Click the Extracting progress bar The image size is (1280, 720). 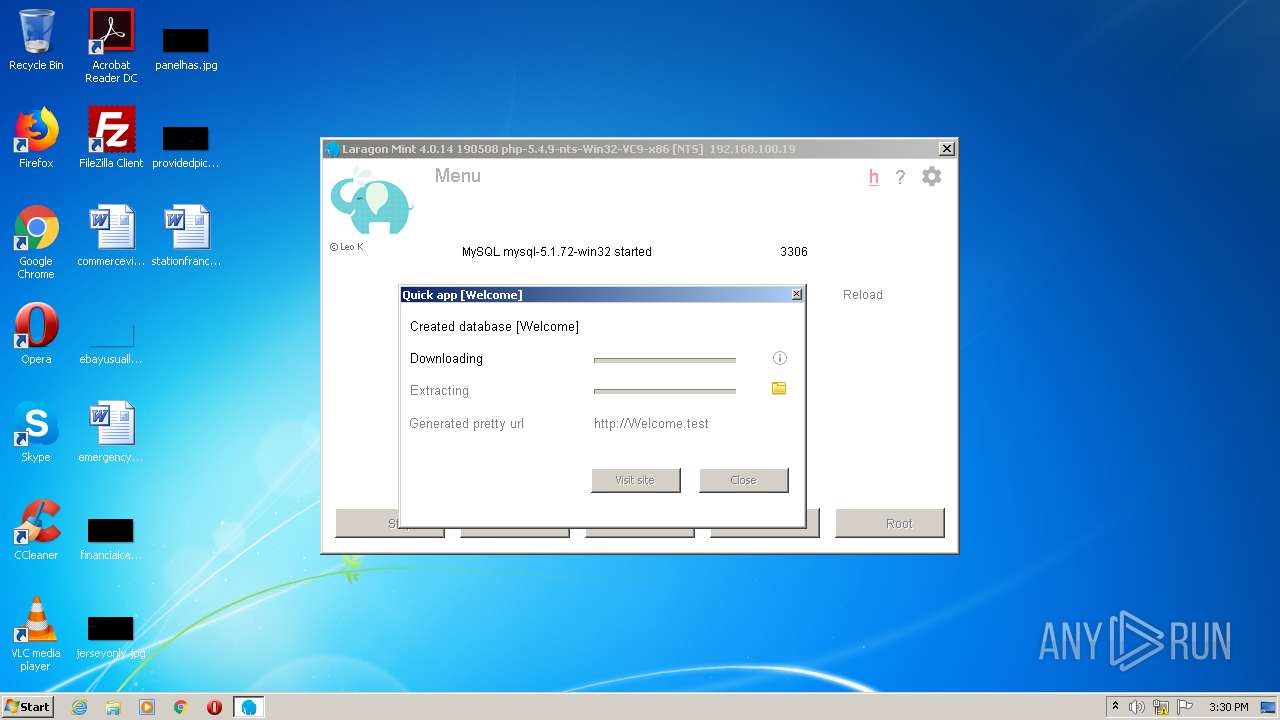pos(664,391)
